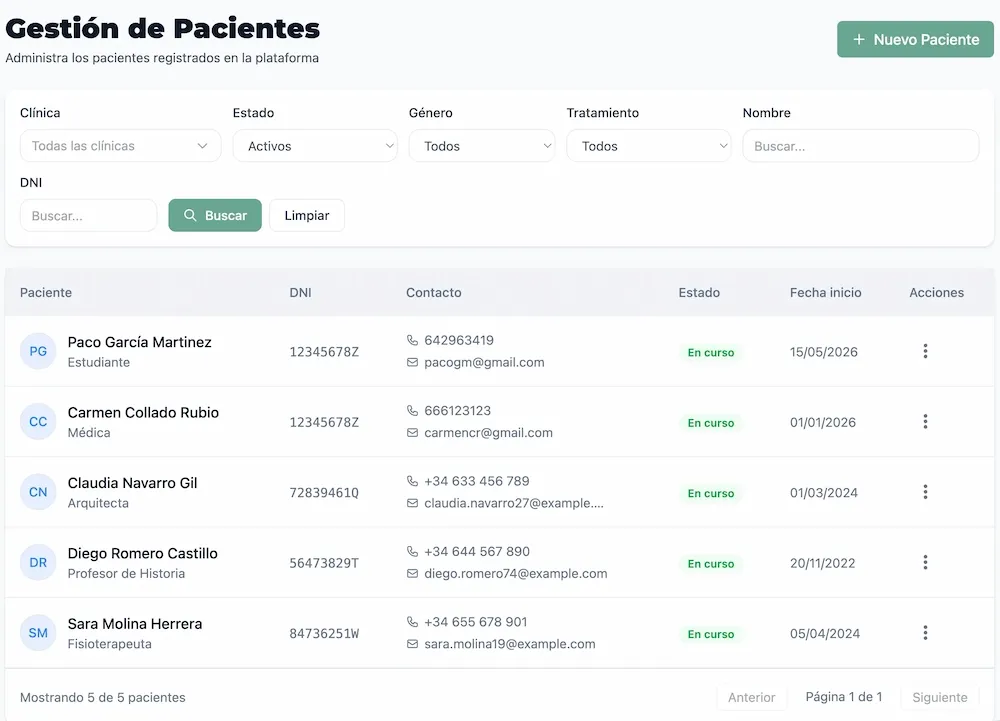Screen dimensions: 1000x721
Task: Click the SM avatar icon
Action: tap(38, 633)
